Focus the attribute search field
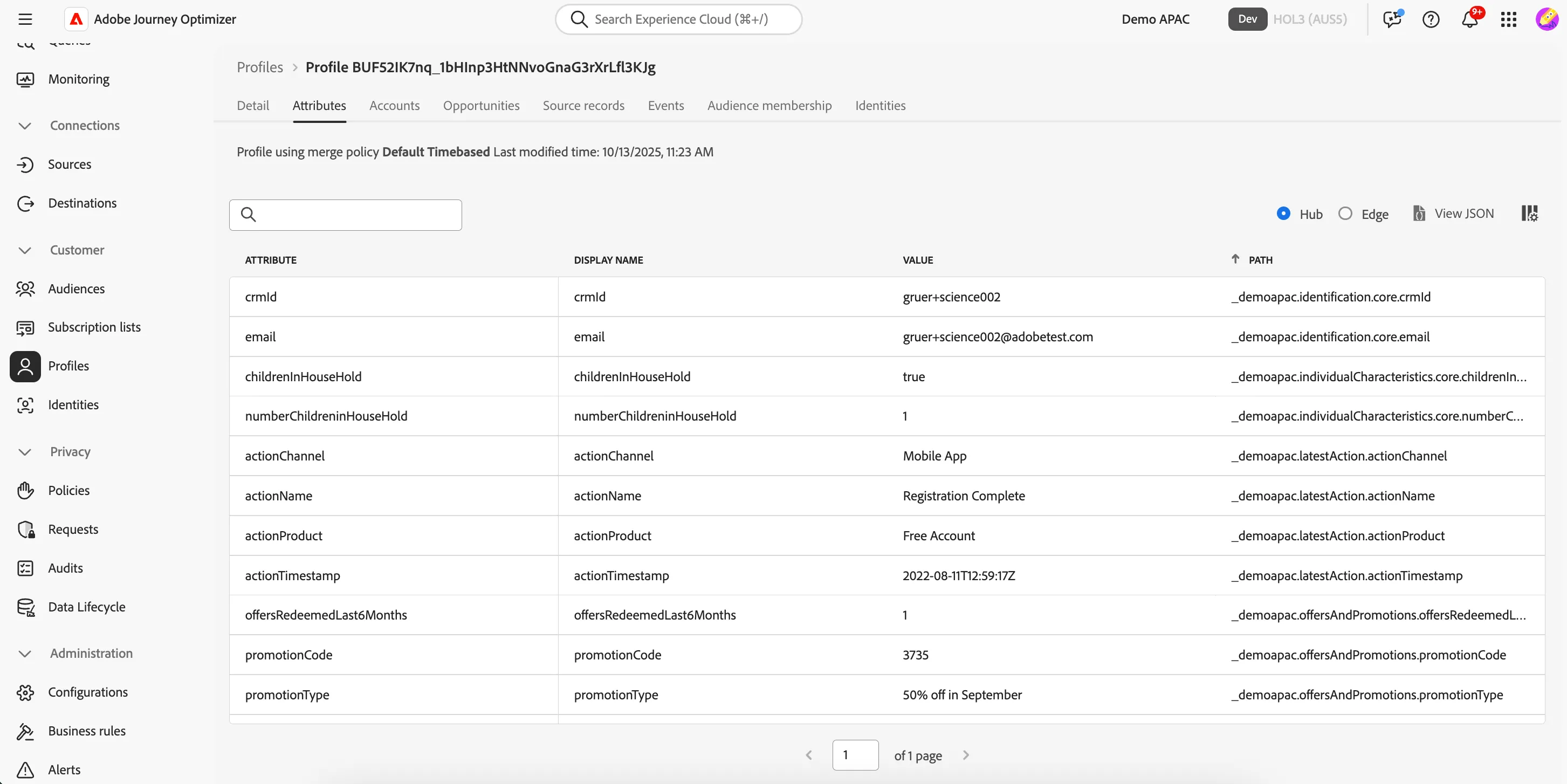 346,215
